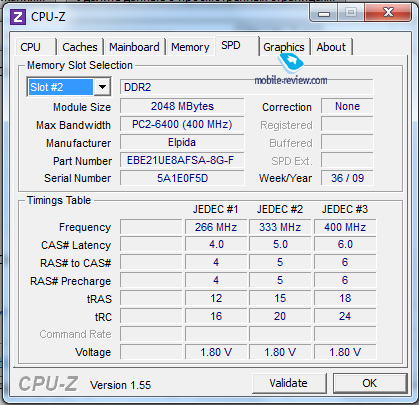Click the Slot #2 combo box field

tap(69, 87)
